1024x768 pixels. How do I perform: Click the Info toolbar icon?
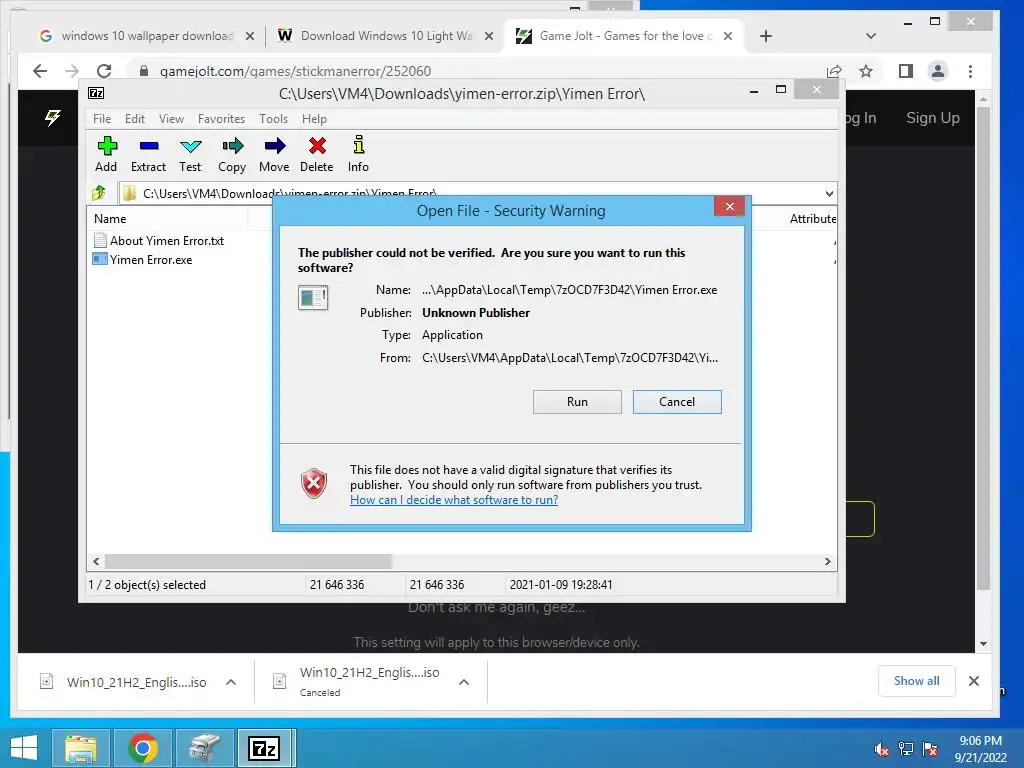(x=358, y=154)
